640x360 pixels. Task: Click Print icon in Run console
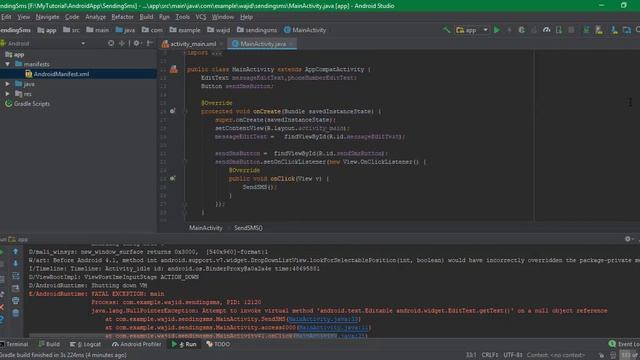pyautogui.click(x=16, y=300)
